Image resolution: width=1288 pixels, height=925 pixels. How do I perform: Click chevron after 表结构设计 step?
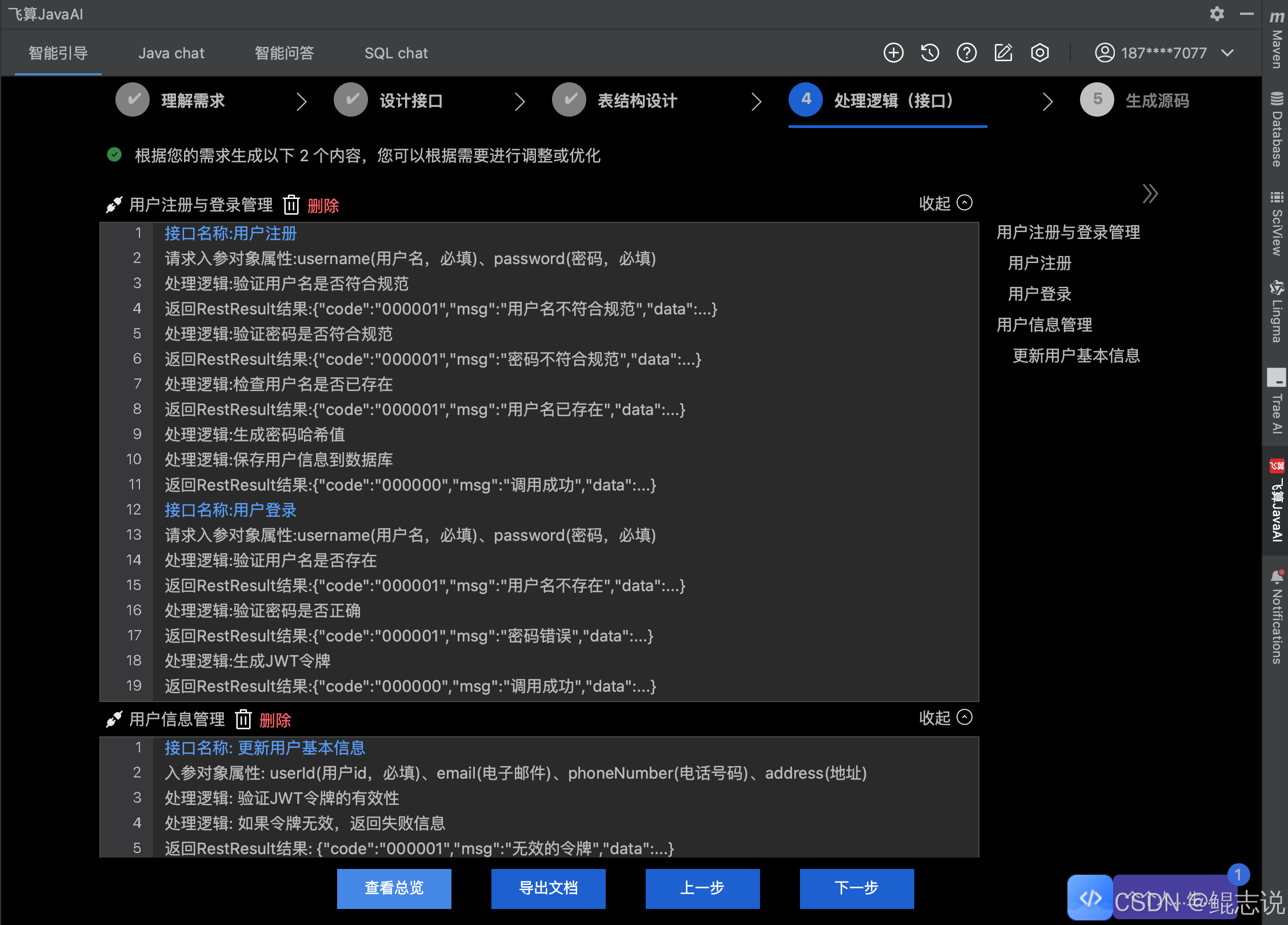(x=756, y=101)
